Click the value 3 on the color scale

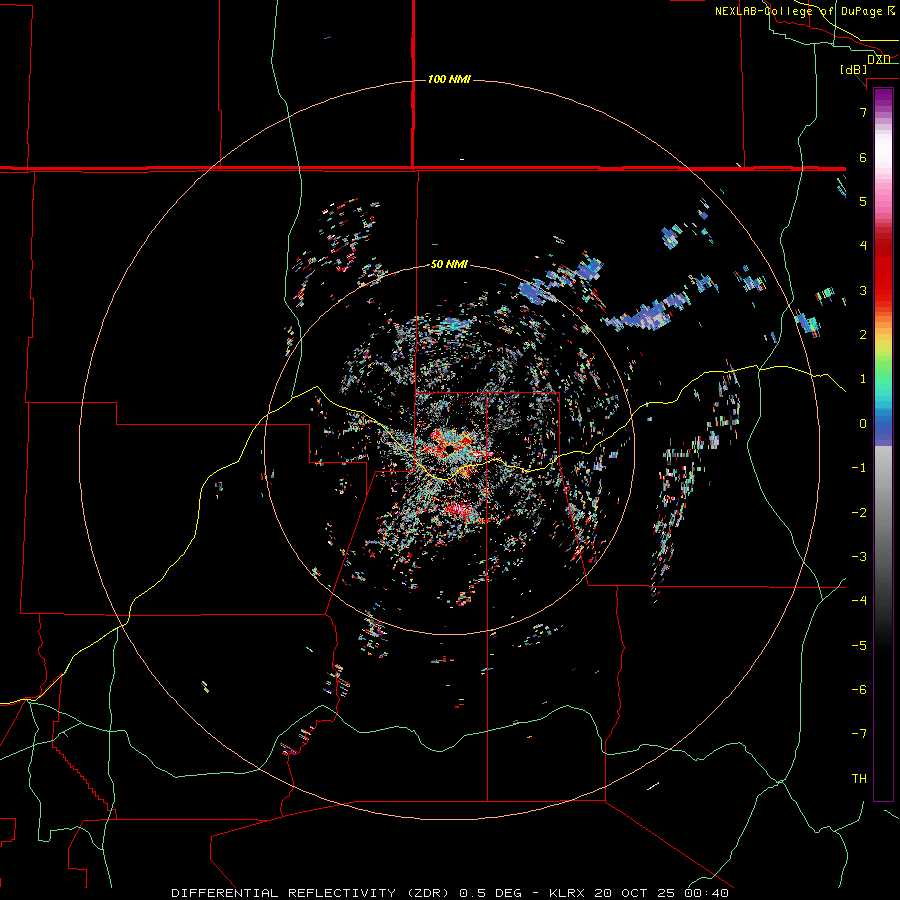(863, 290)
